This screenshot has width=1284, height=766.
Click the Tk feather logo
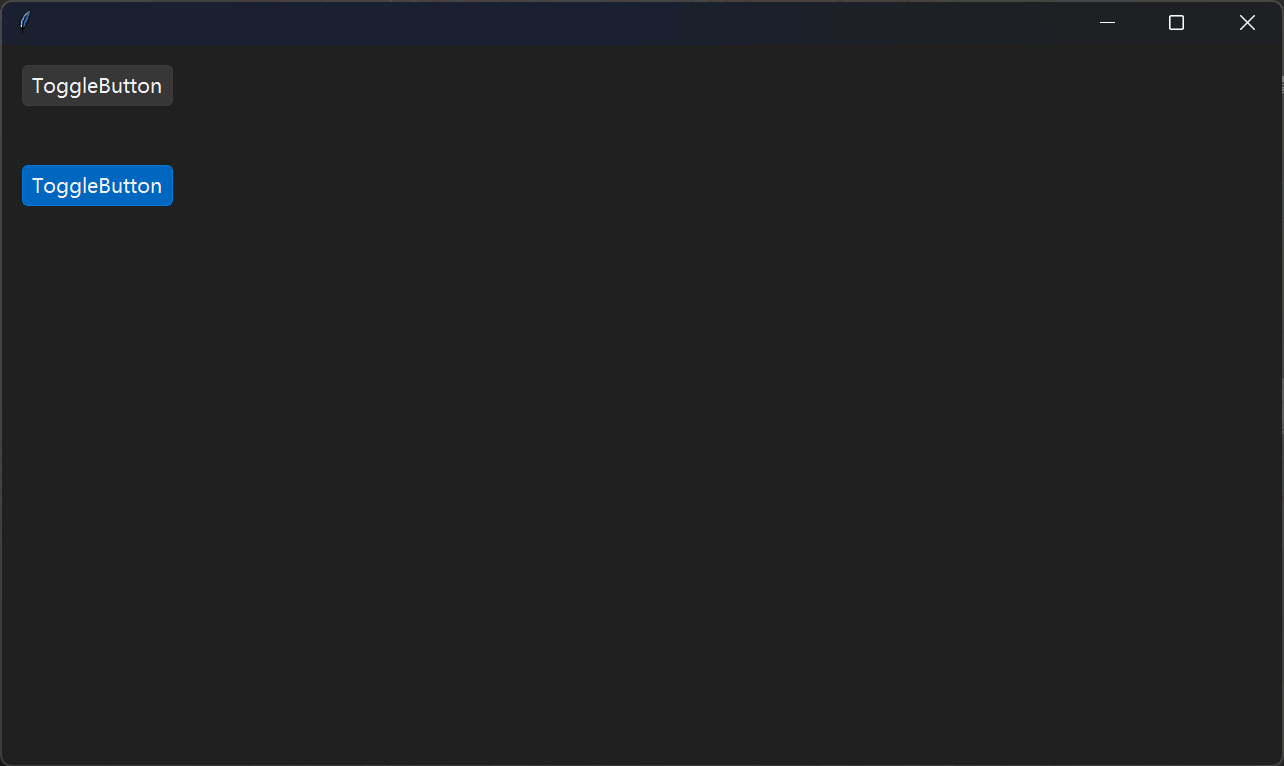tap(25, 21)
